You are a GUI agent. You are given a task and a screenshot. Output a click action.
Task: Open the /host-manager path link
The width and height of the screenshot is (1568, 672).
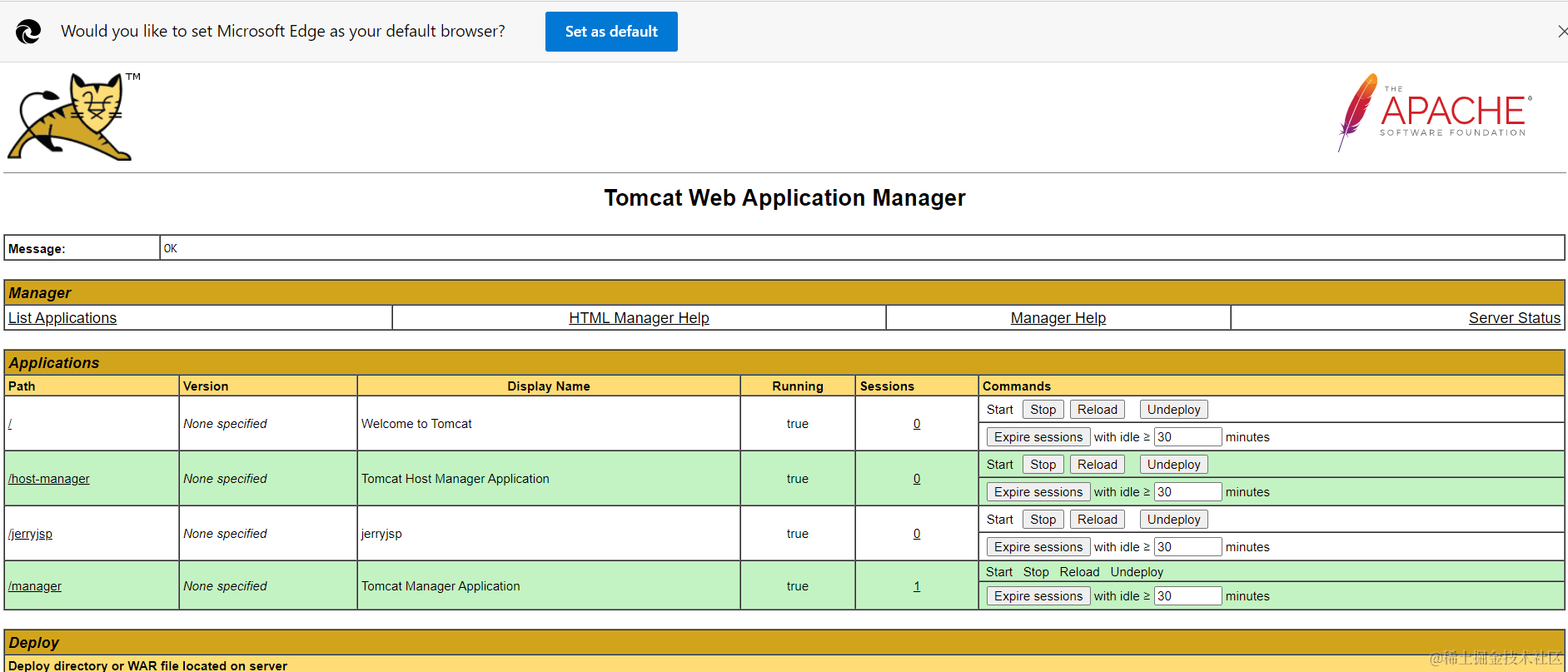coord(49,479)
